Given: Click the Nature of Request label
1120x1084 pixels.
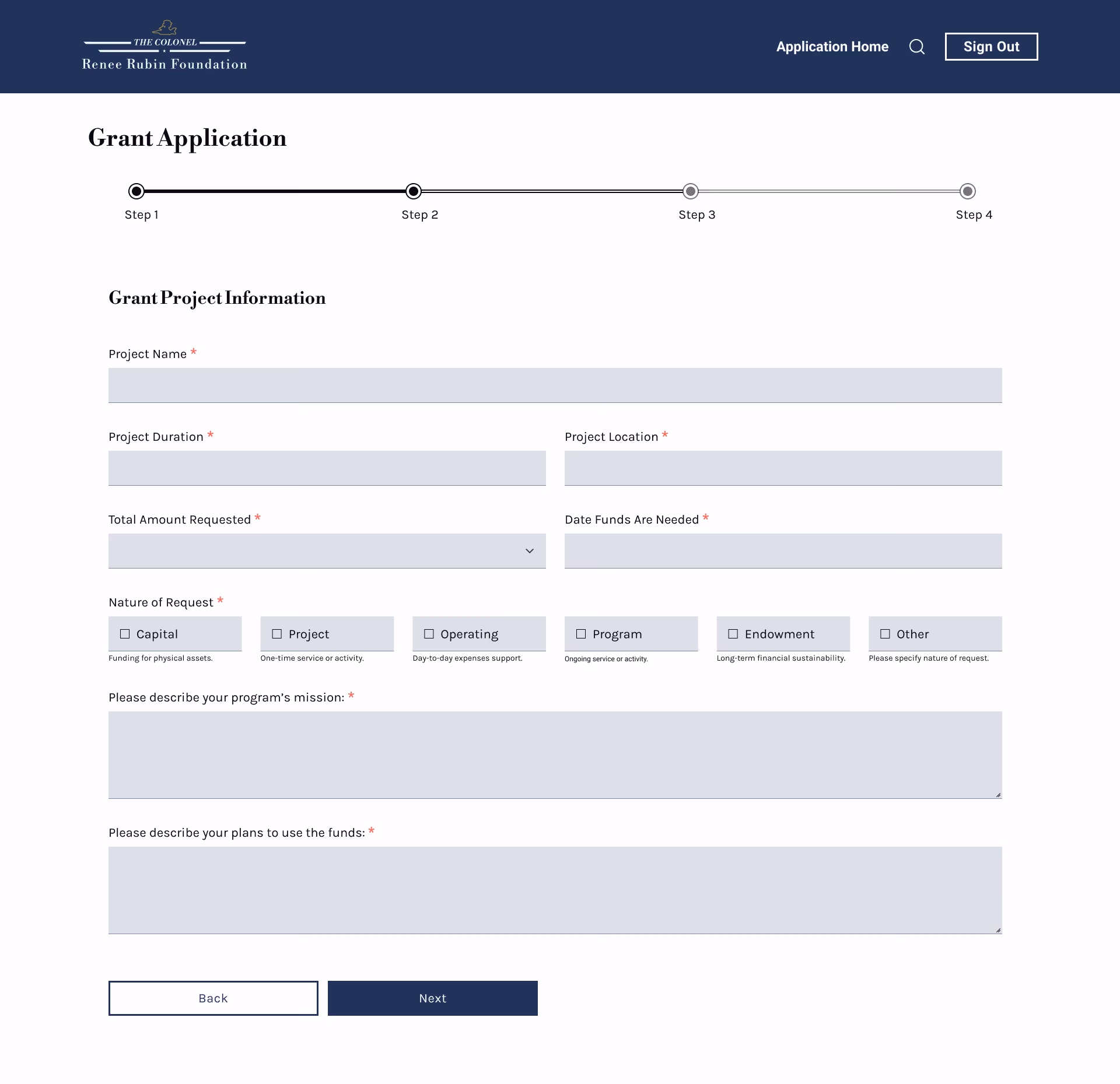Looking at the screenshot, I should [161, 602].
